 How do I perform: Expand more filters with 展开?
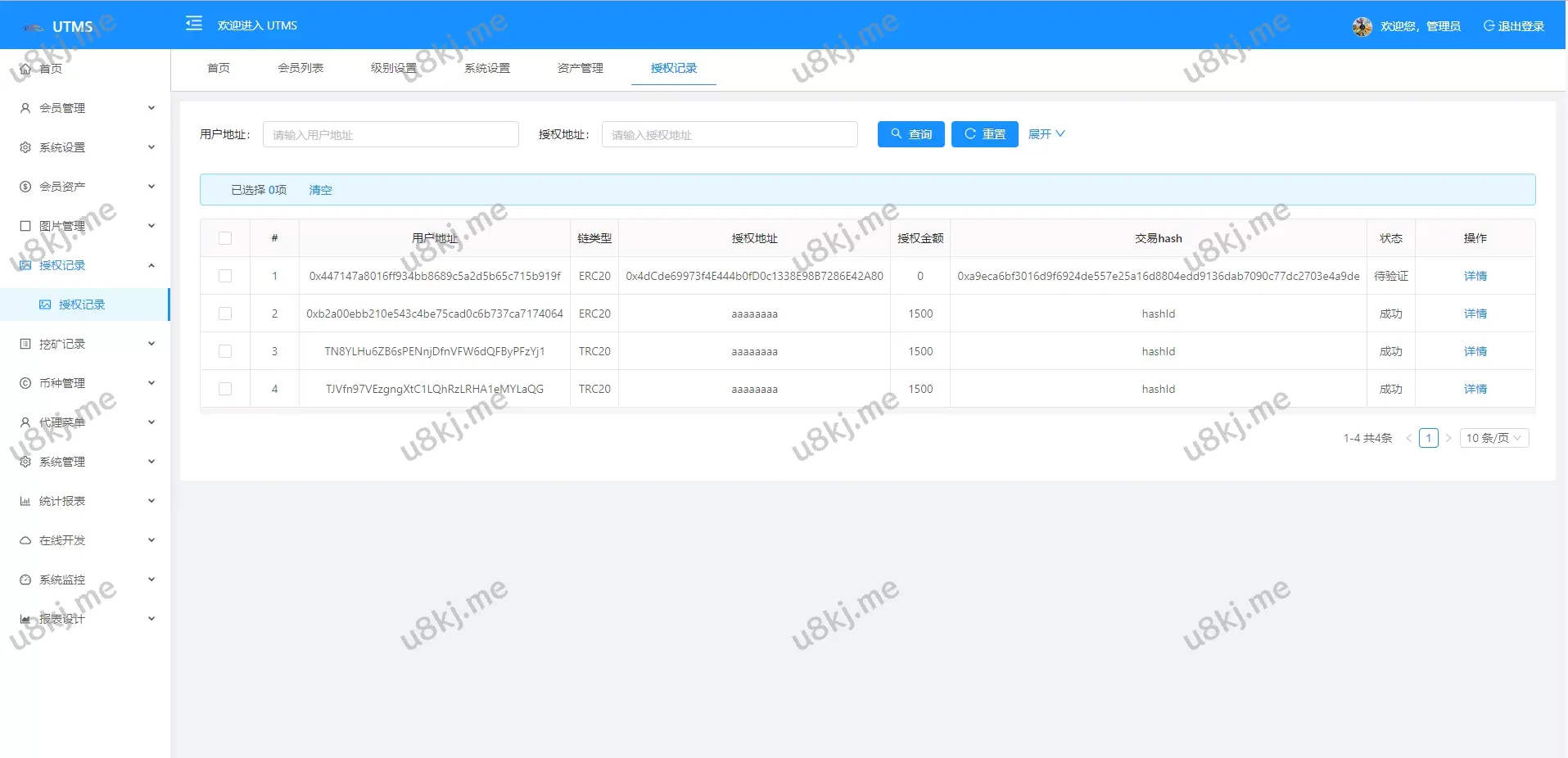click(1046, 134)
